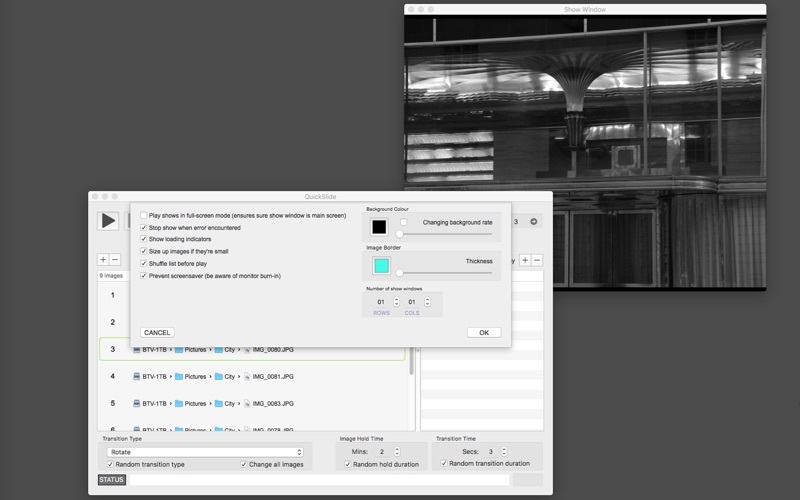Click the CANCEL button

click(157, 332)
